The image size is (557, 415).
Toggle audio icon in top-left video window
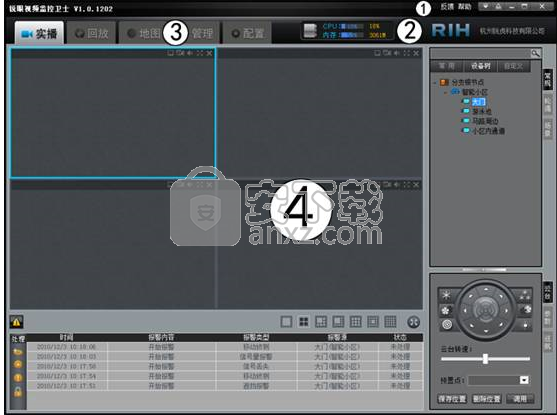[x=190, y=53]
